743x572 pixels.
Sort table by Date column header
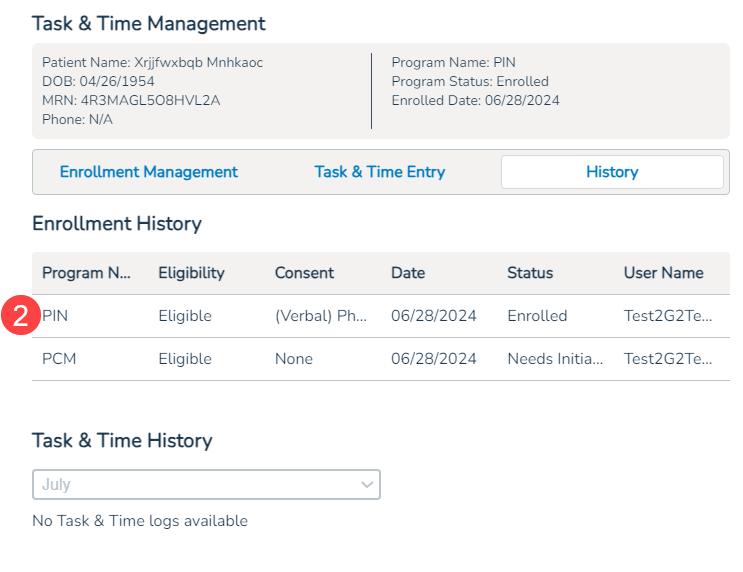[x=408, y=273]
